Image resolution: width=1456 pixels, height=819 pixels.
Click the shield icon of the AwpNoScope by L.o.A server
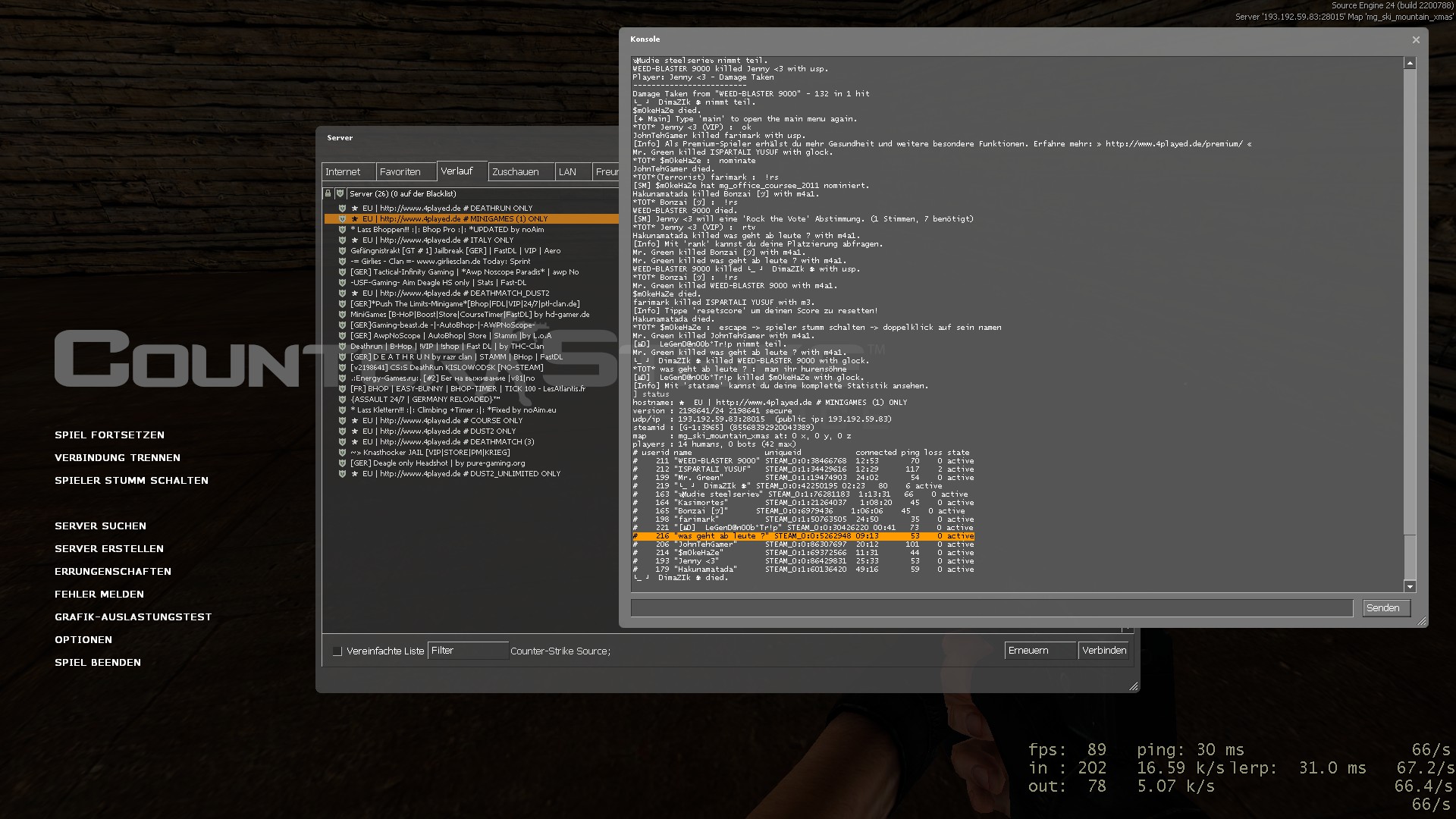point(342,335)
